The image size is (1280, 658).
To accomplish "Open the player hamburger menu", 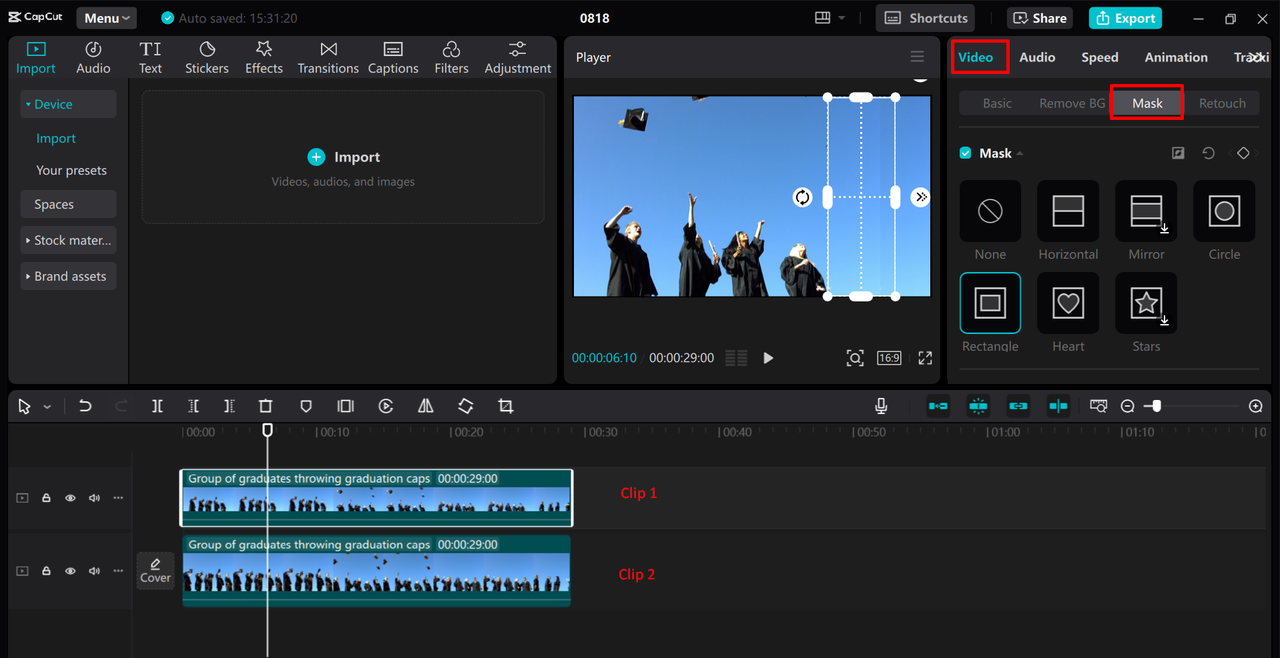I will tap(917, 57).
